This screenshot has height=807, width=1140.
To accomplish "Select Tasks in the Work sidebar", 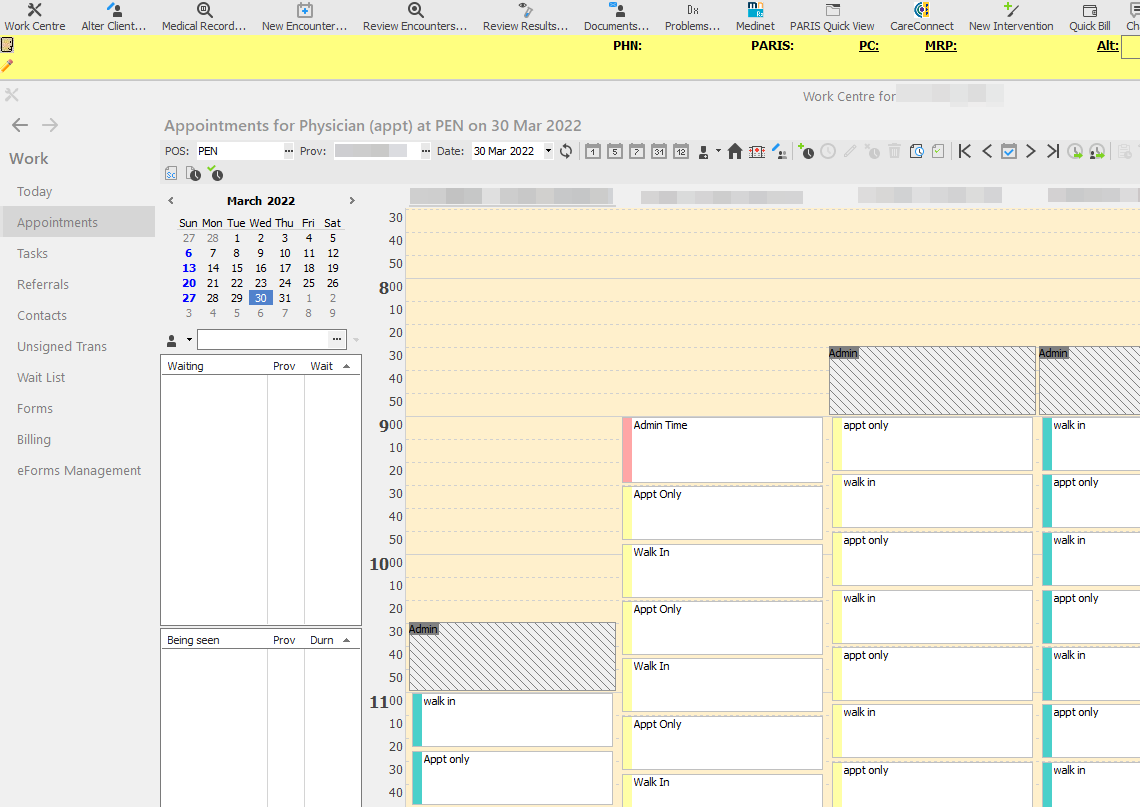I will coord(31,253).
